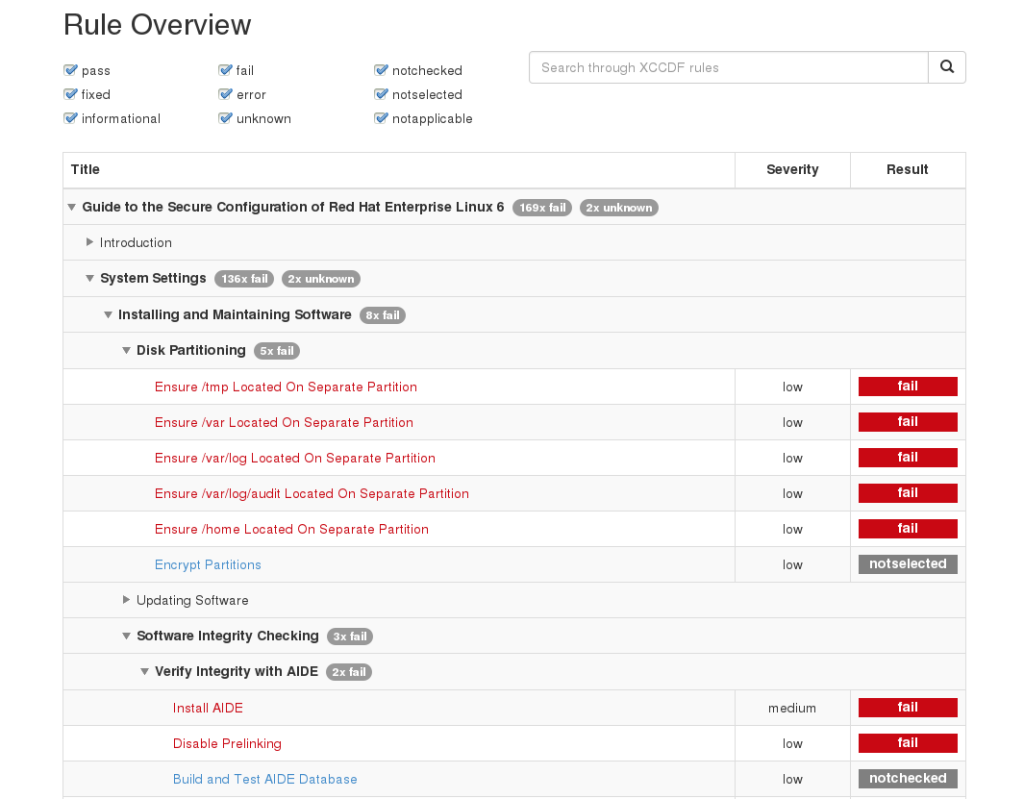The image size is (1024, 799).
Task: Expand the Updating Software group
Action: 126,600
